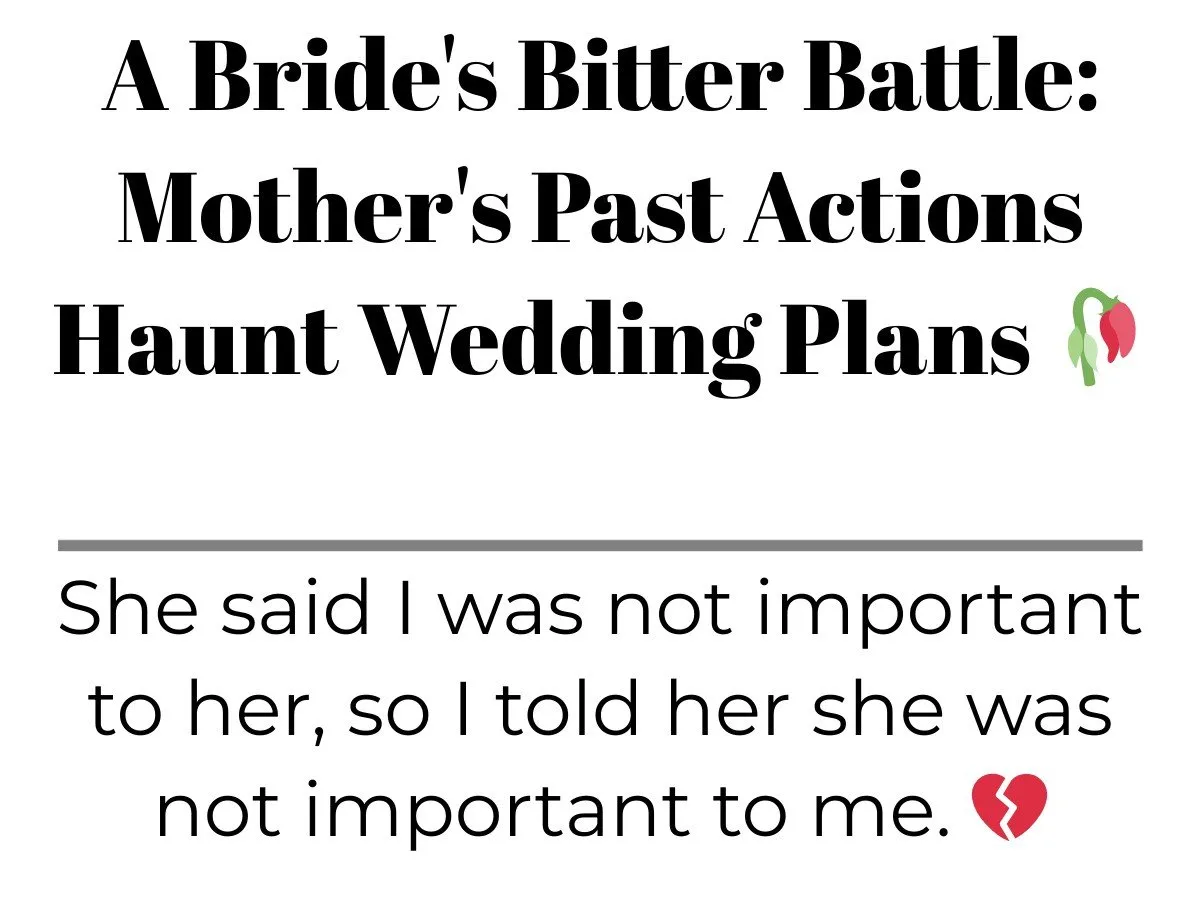Click the broken heart emoji

tap(1010, 806)
